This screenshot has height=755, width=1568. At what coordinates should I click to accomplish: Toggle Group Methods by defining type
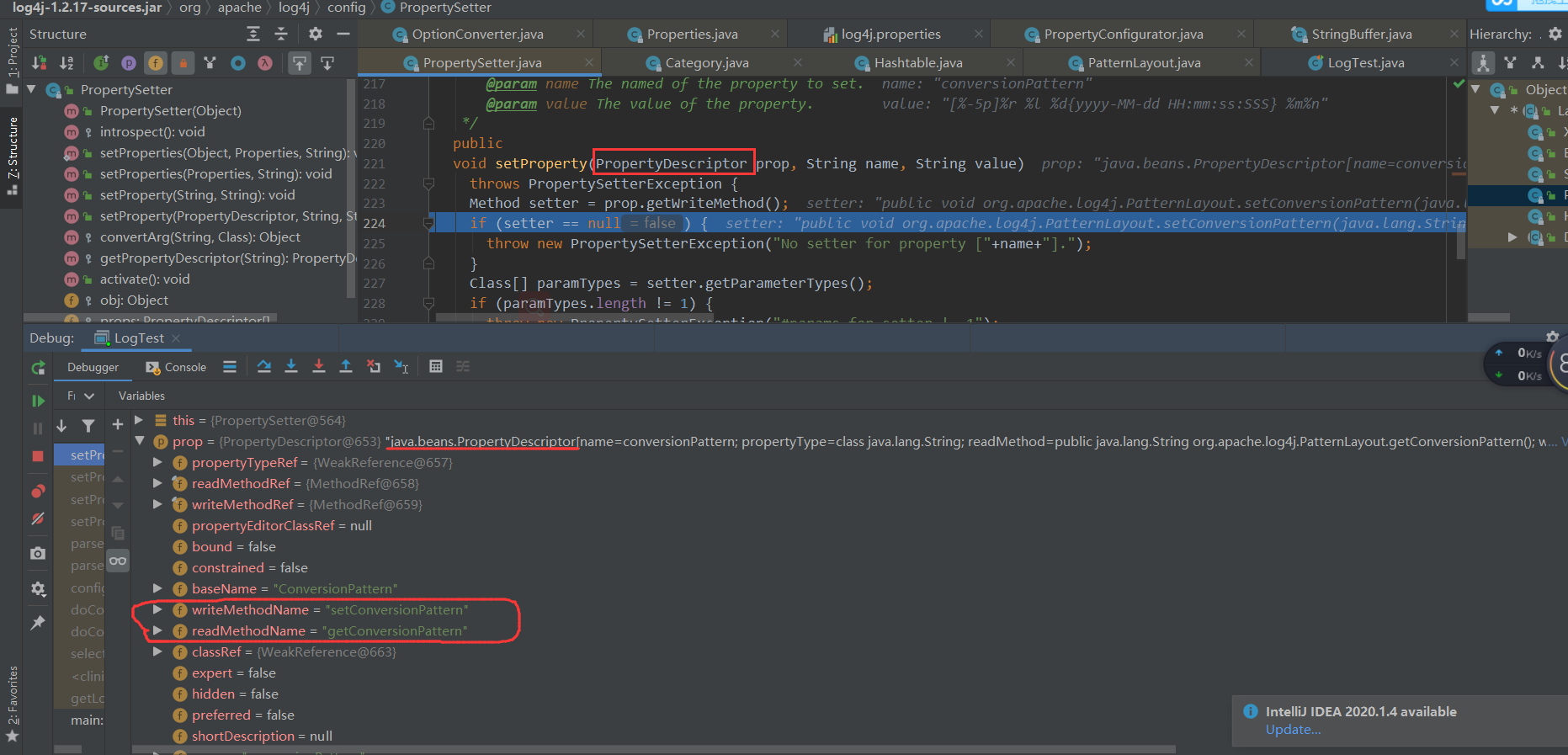[210, 62]
